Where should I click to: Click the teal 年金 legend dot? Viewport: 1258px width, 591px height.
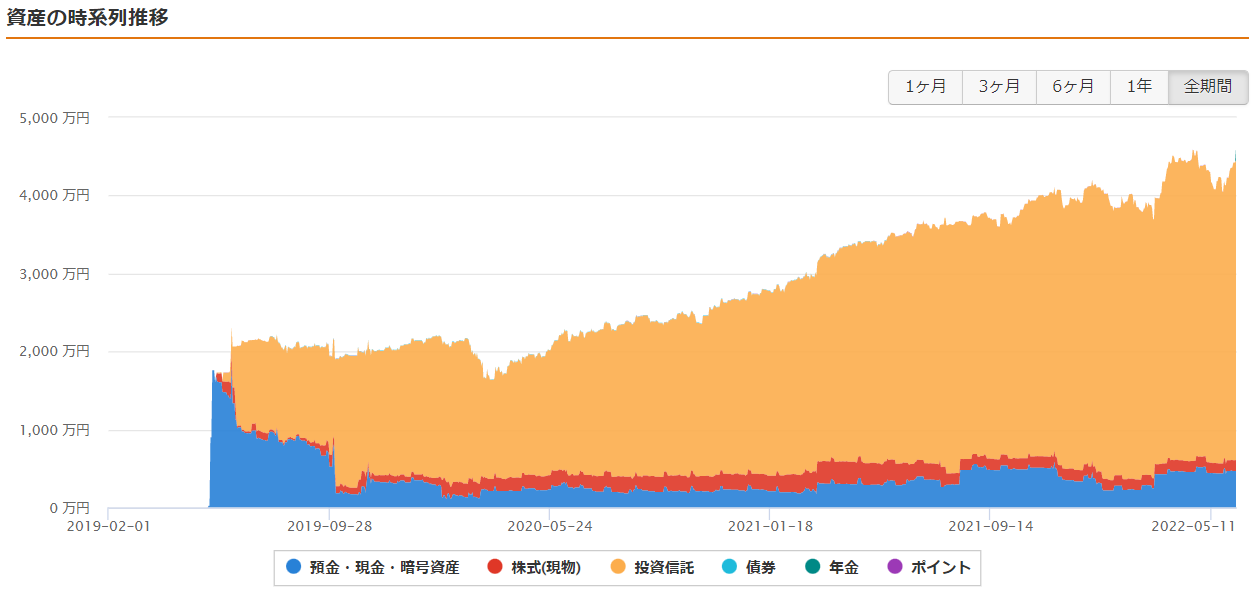click(812, 567)
